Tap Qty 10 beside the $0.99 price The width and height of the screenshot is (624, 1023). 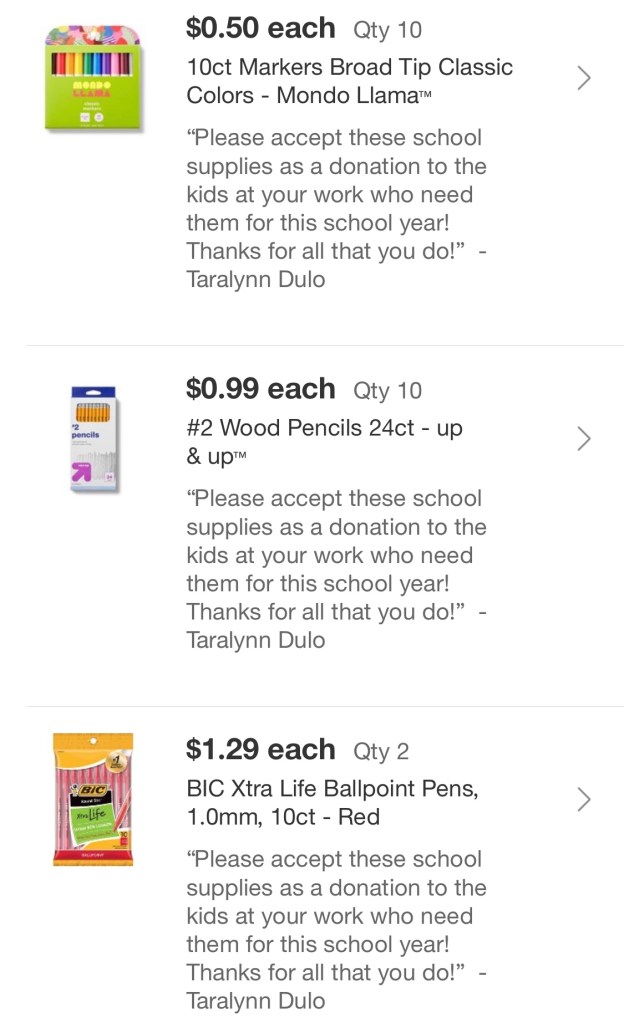387,391
